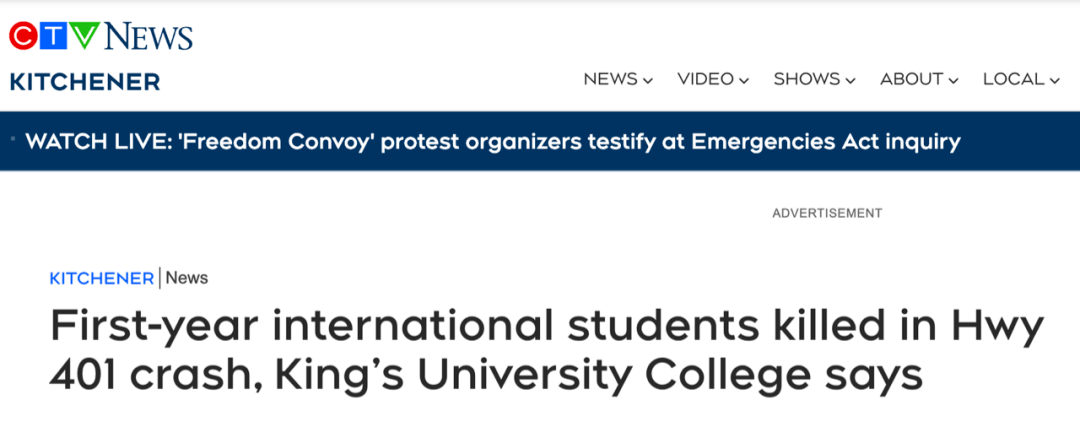Expand the chevron arrow next to SHOWS
Viewport: 1080px width, 422px height.
pyautogui.click(x=850, y=81)
